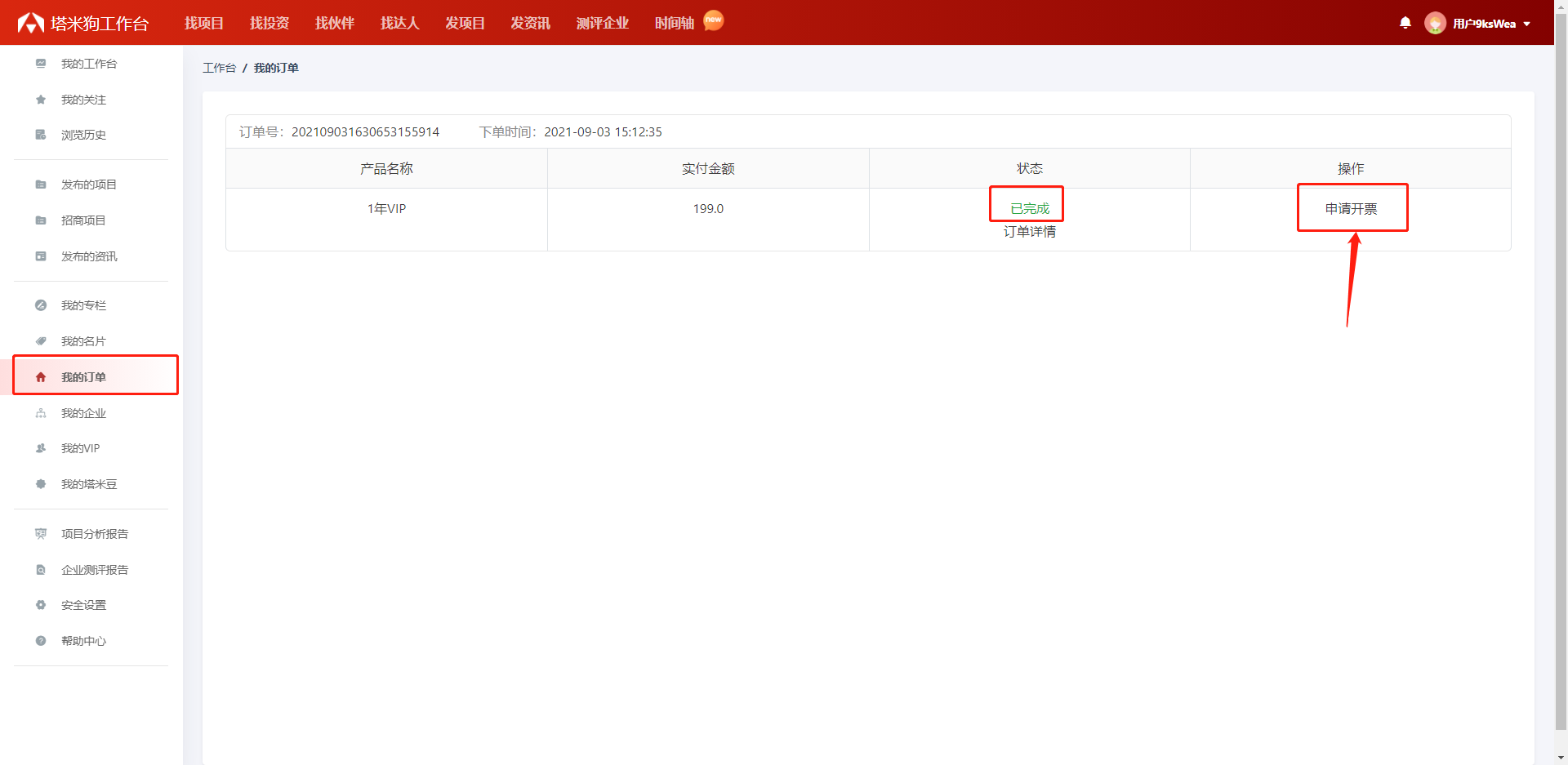Image resolution: width=1568 pixels, height=765 pixels.
Task: Click order time 2021-09-03 15:12:35
Action: click(603, 132)
